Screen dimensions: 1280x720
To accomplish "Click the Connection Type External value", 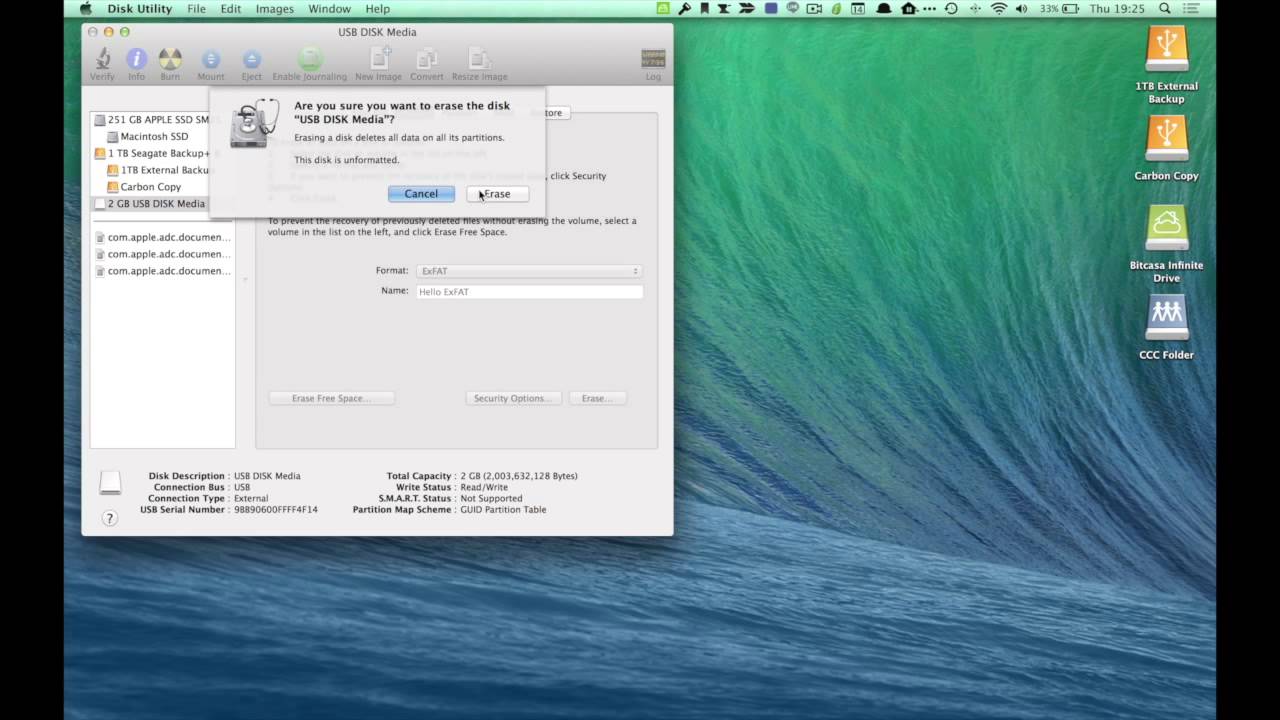I will tap(251, 498).
